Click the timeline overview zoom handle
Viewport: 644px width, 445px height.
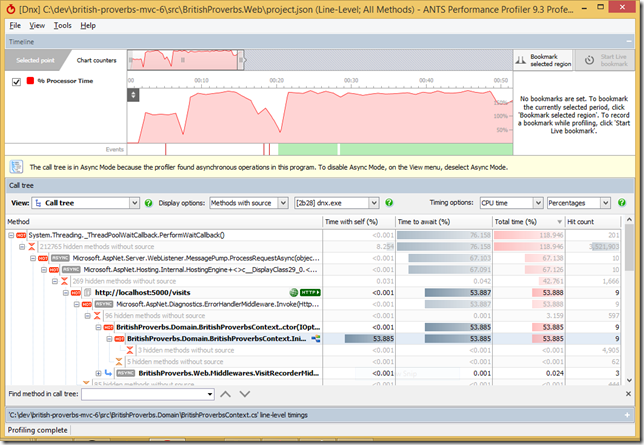coord(241,60)
